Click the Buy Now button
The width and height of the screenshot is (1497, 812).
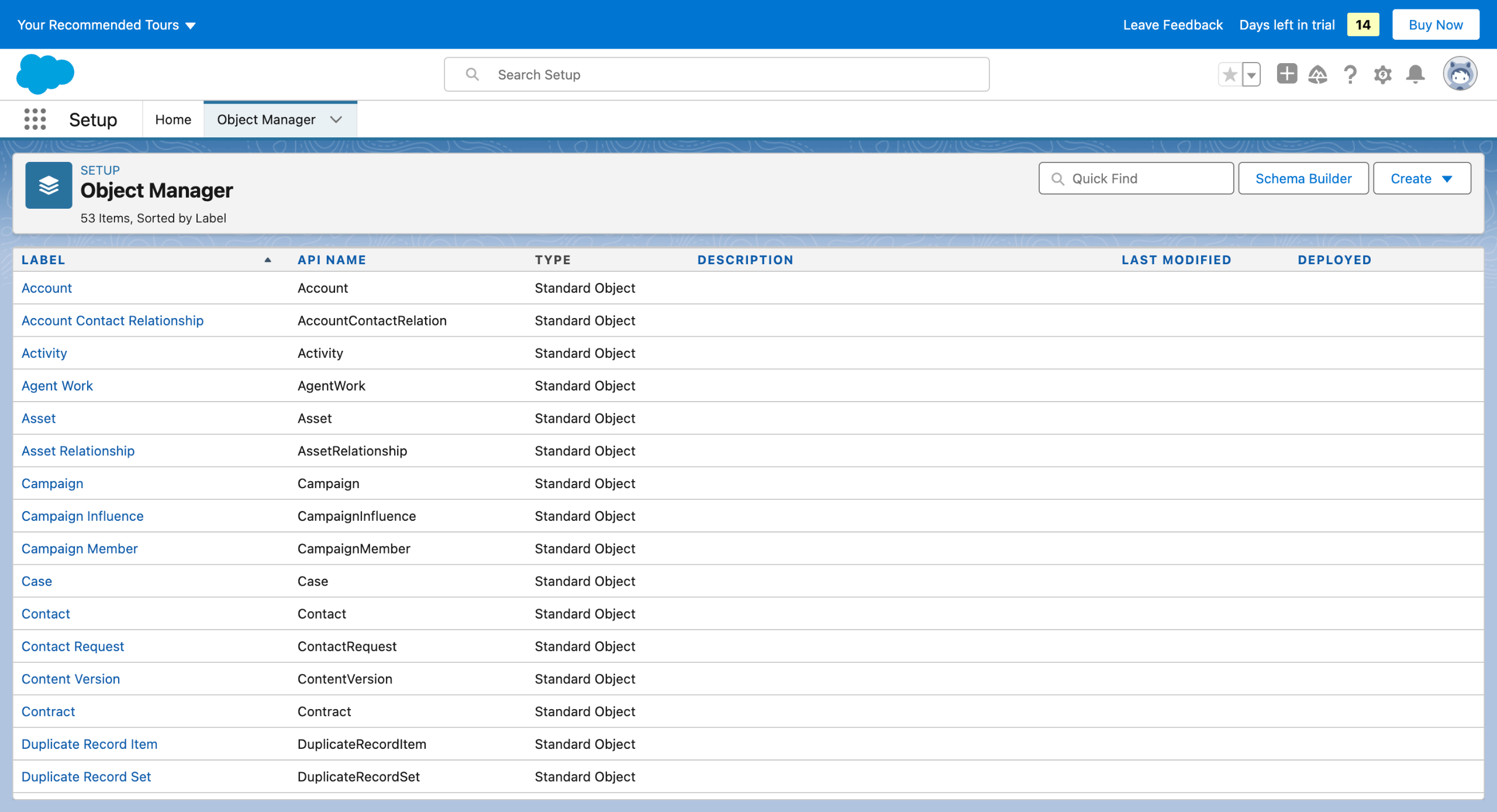pyautogui.click(x=1436, y=25)
